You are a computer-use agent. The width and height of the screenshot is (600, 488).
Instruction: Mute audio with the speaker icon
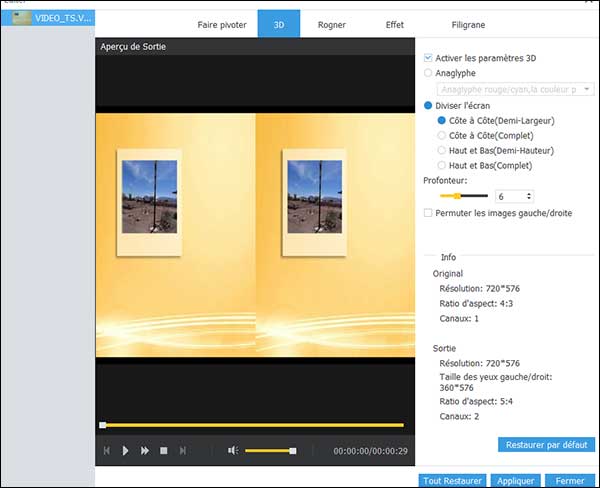tap(232, 451)
